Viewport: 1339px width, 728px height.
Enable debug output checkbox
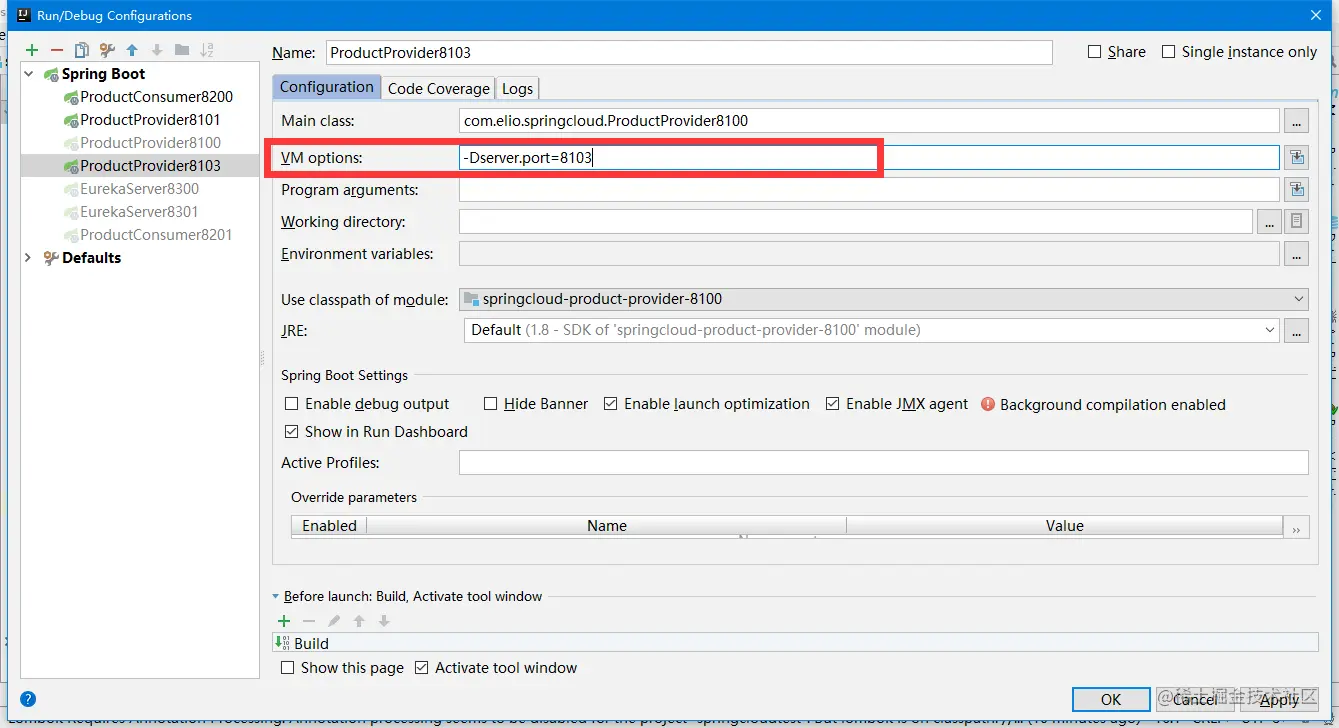[x=292, y=404]
